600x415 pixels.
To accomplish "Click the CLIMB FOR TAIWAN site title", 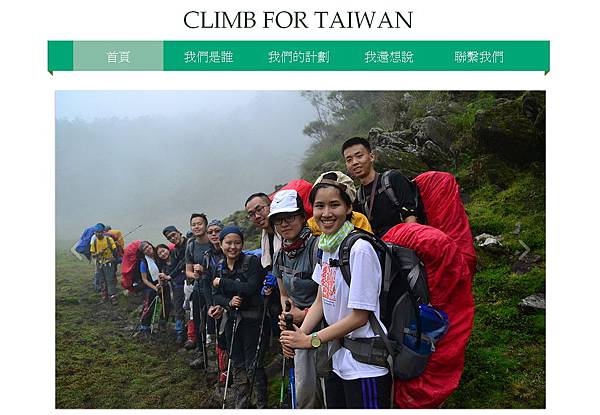I will (298, 20).
